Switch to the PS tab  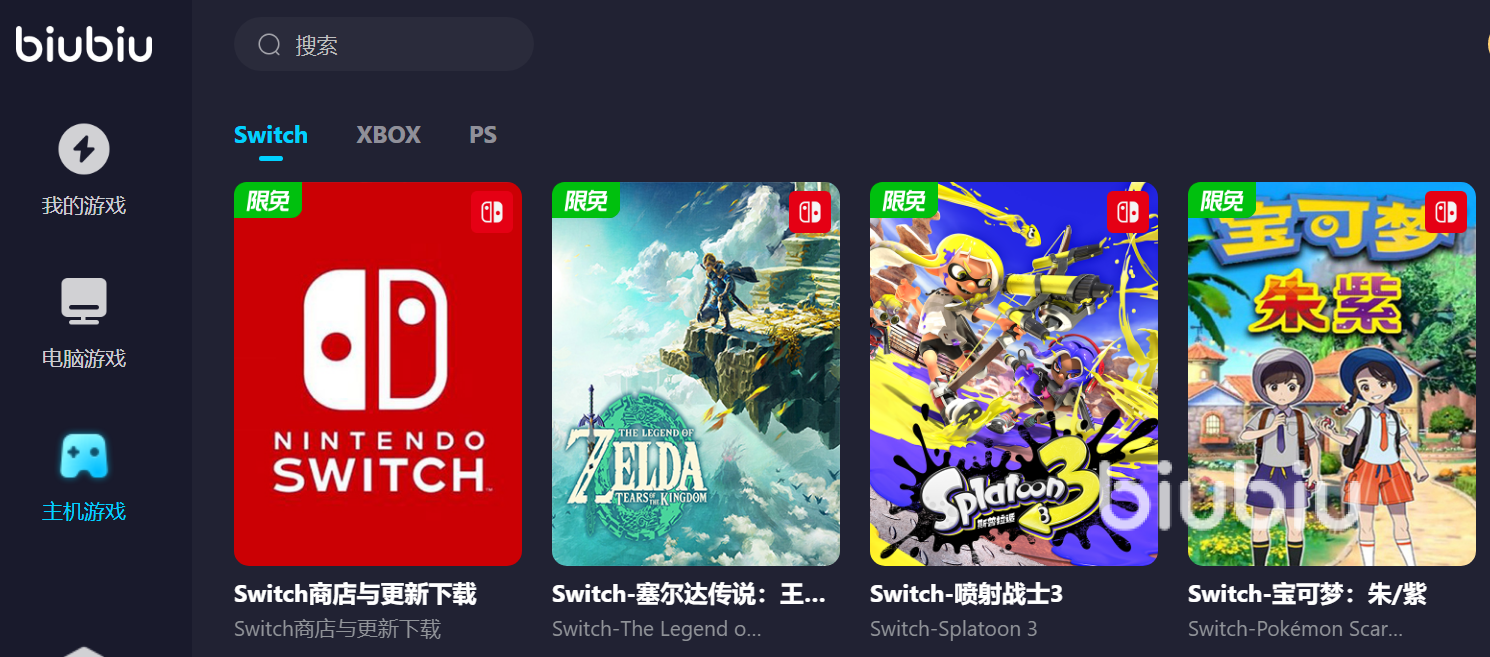(483, 135)
